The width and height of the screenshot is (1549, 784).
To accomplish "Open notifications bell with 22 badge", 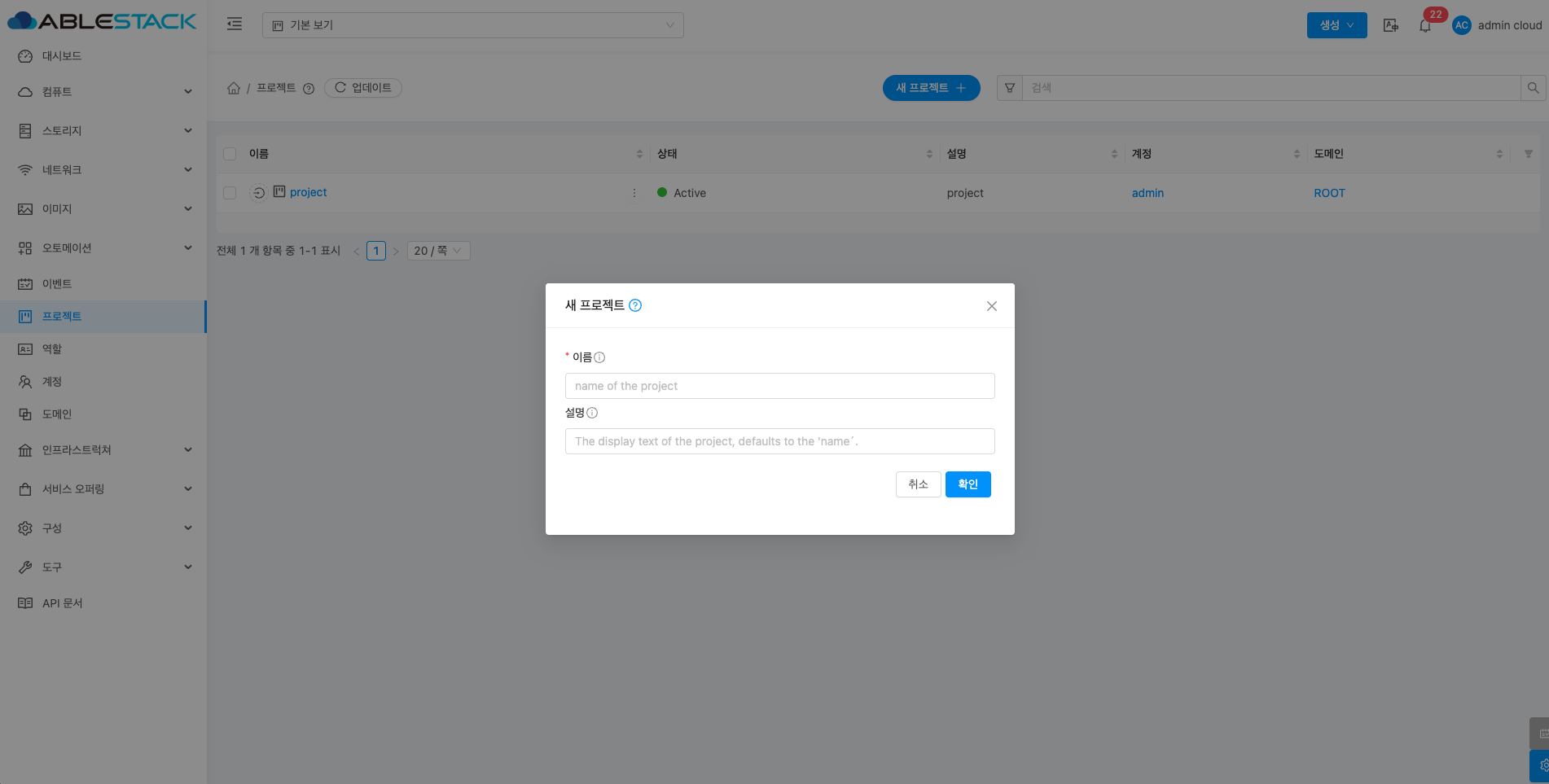I will tap(1425, 25).
